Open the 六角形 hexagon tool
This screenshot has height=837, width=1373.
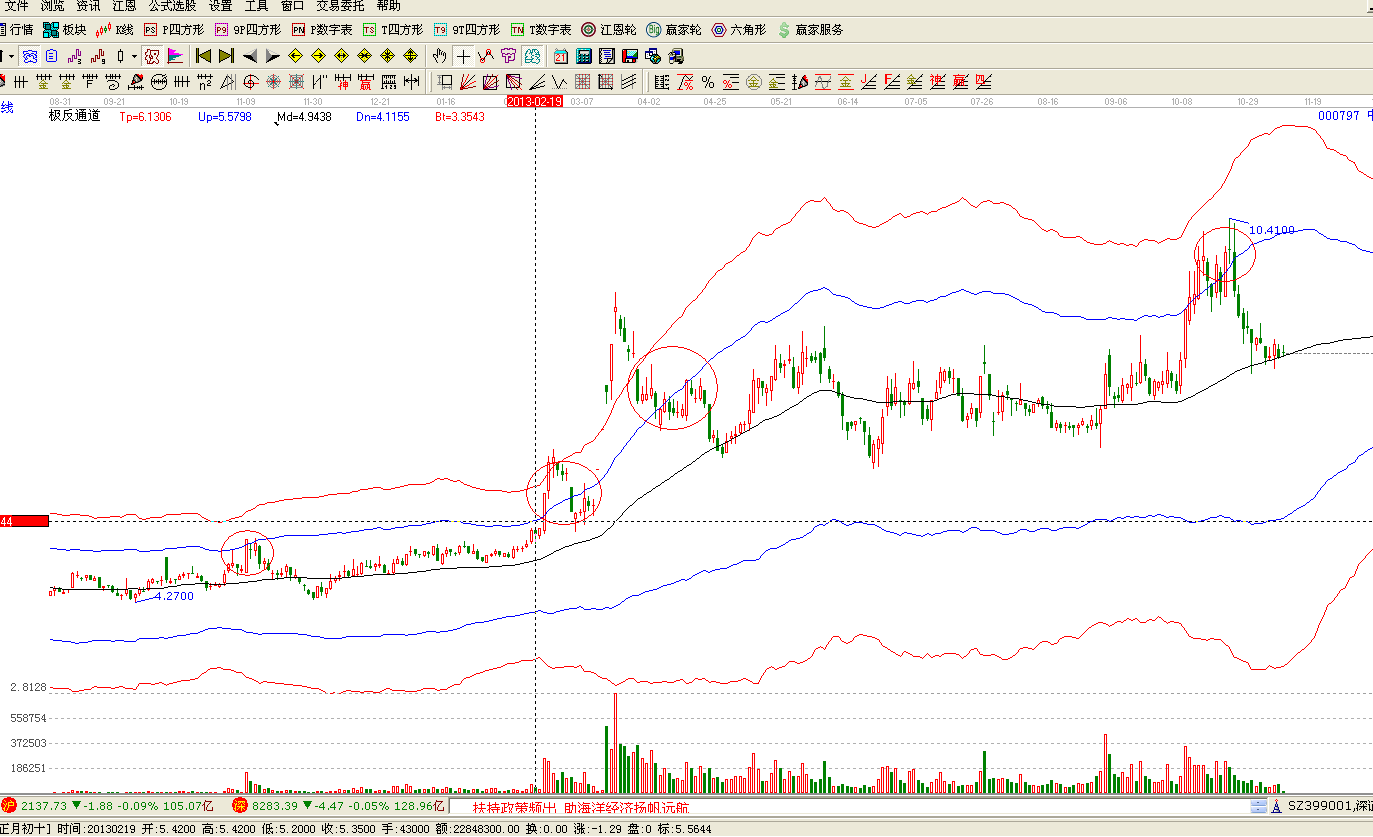pos(738,30)
